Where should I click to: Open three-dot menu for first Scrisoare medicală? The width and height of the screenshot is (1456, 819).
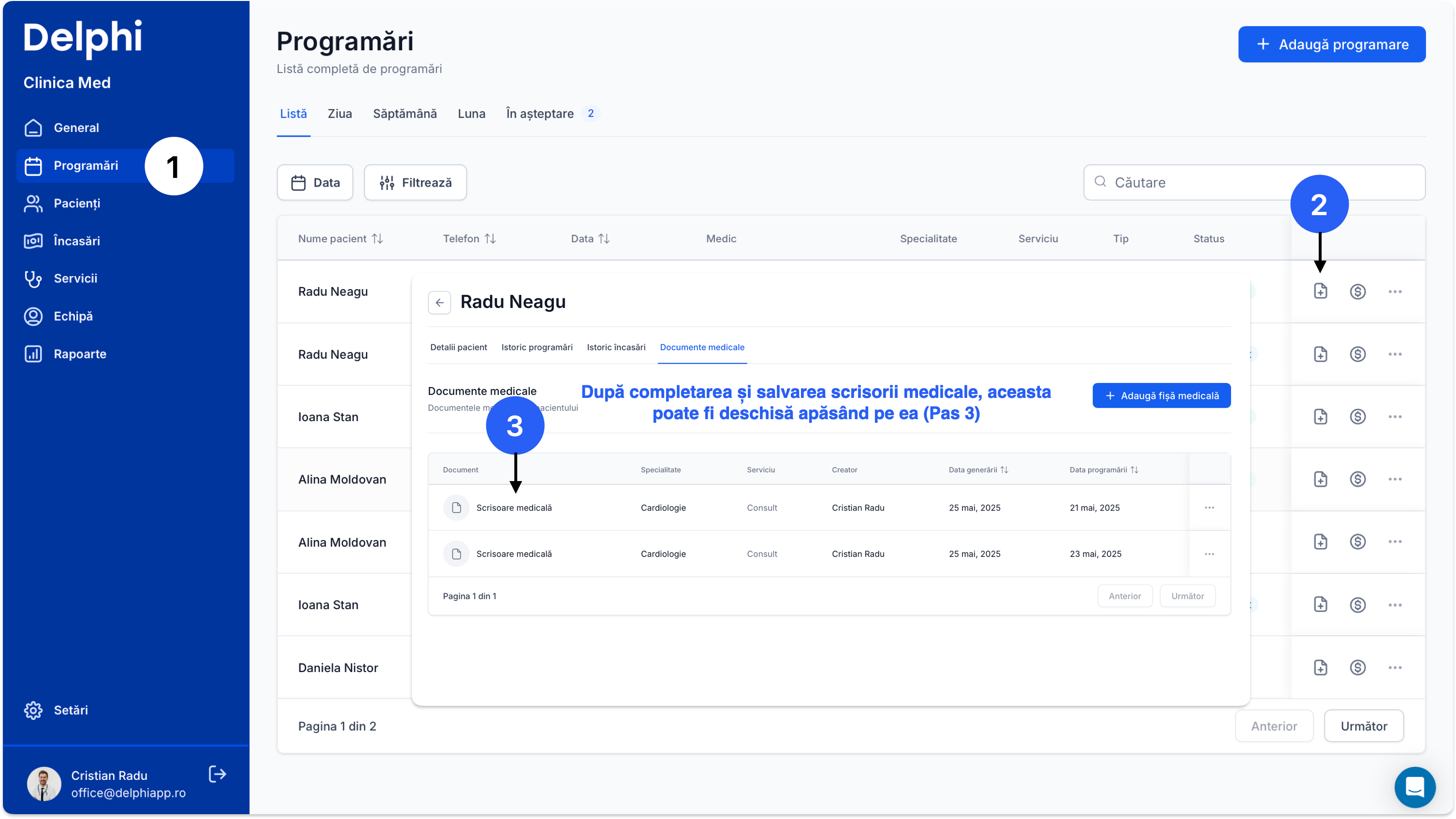1209,508
